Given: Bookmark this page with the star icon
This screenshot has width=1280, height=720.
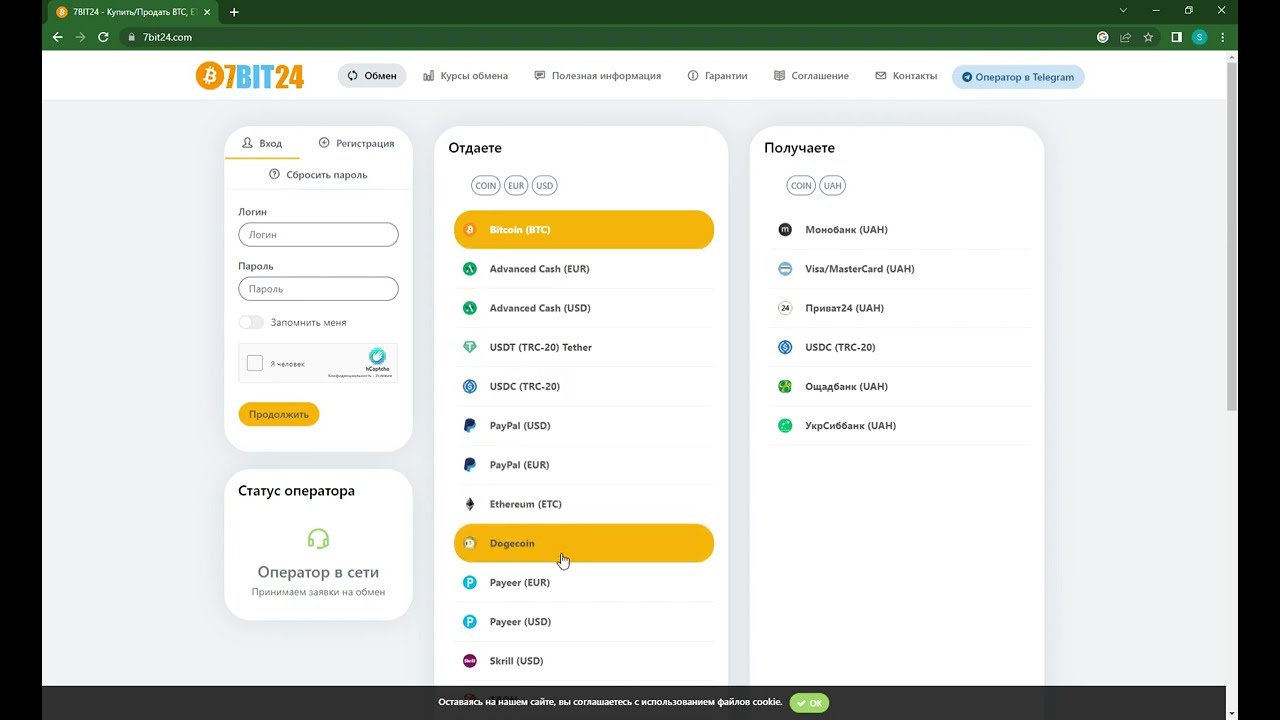Looking at the screenshot, I should point(1148,37).
